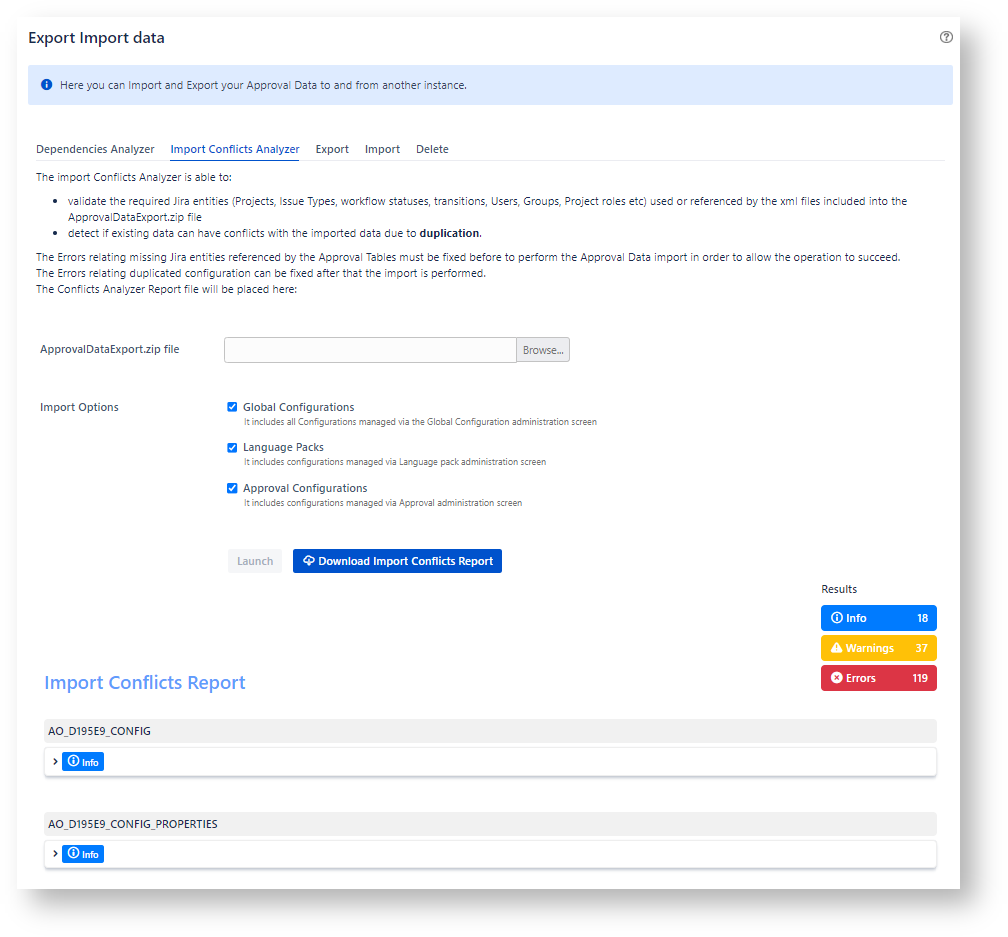Click the Results label
This screenshot has width=1008, height=937.
[x=839, y=589]
